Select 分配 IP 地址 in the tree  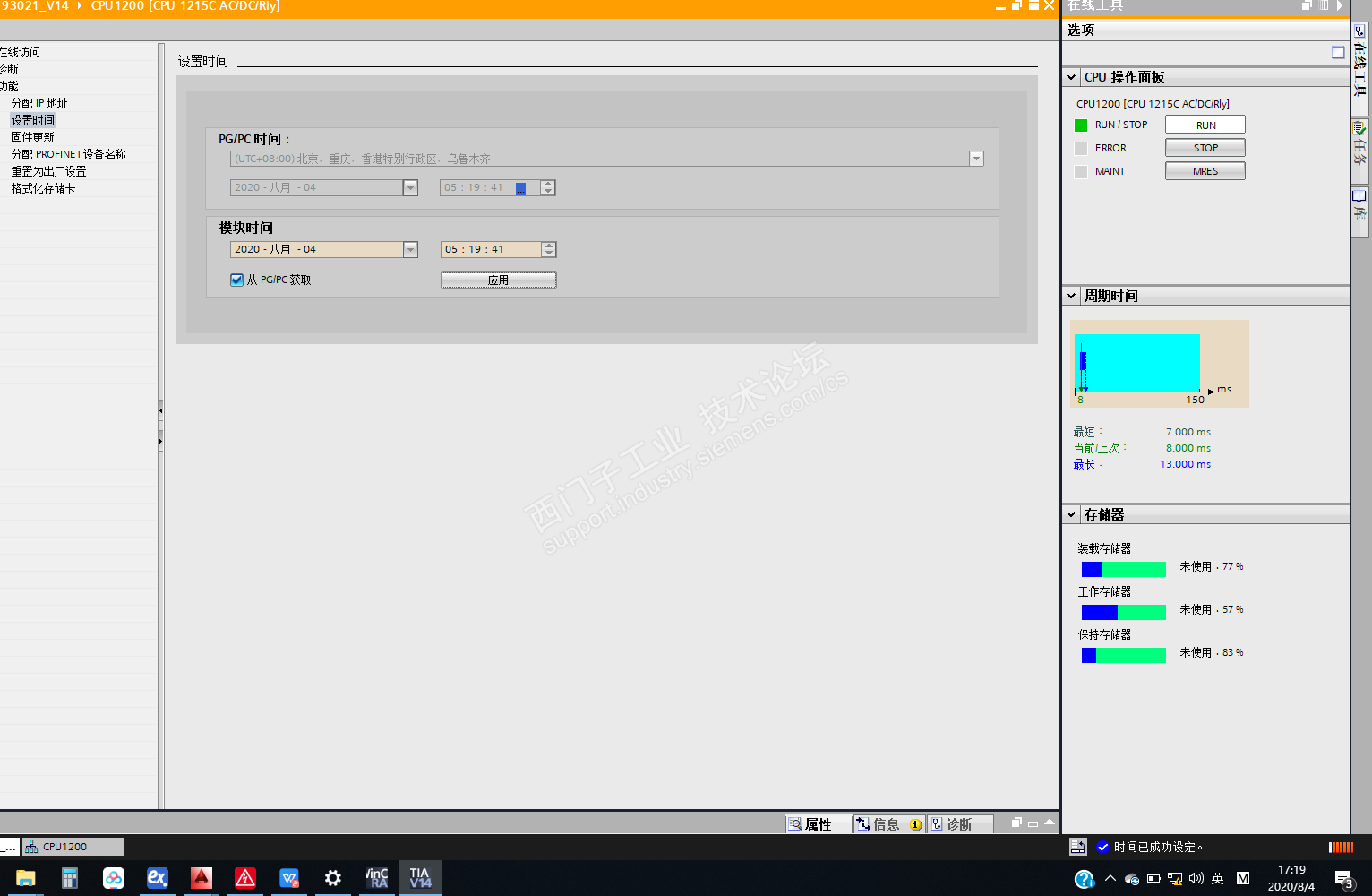click(39, 103)
